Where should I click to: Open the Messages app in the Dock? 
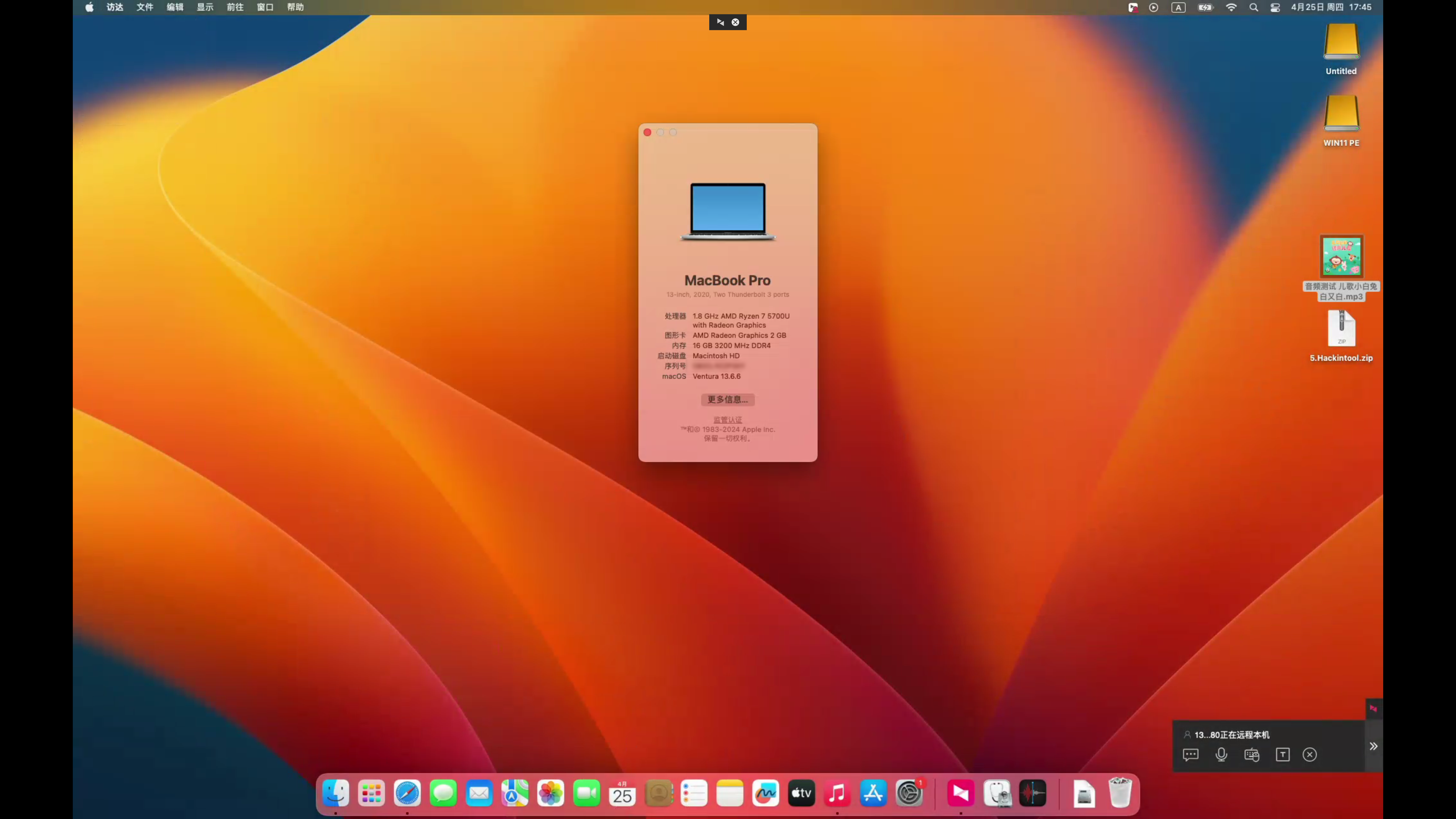(x=443, y=793)
